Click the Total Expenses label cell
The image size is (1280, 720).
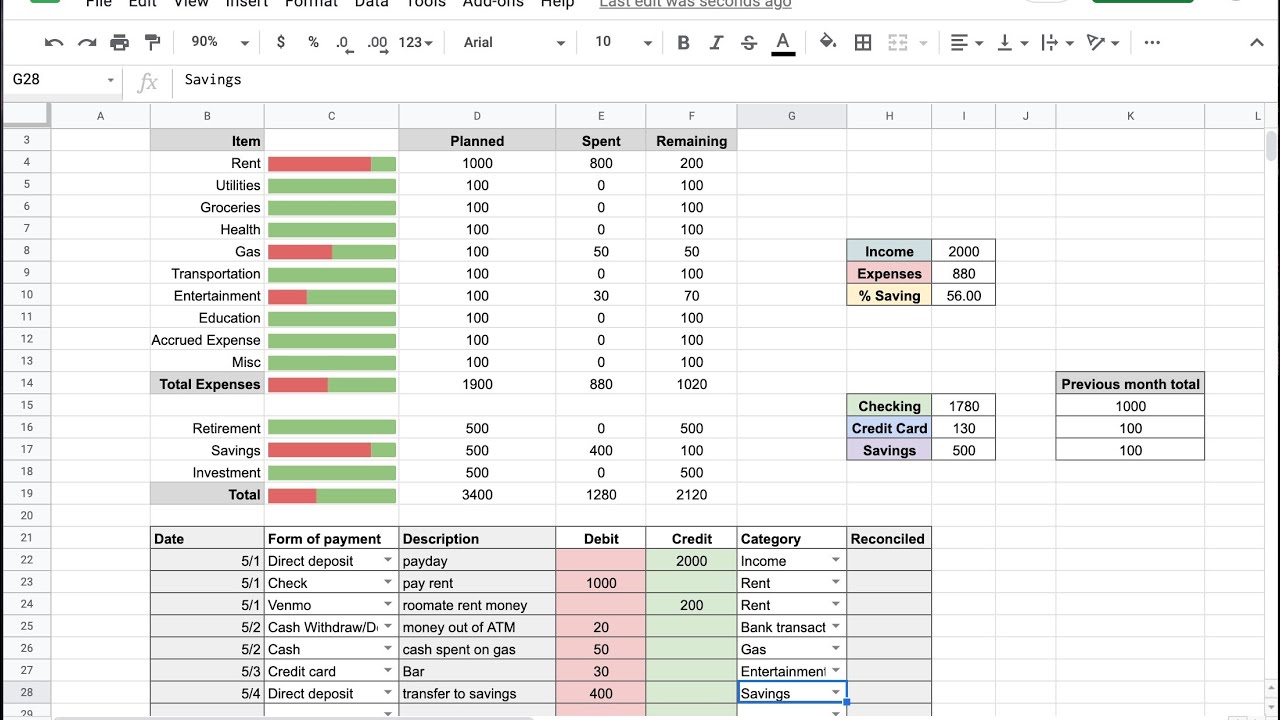[207, 384]
